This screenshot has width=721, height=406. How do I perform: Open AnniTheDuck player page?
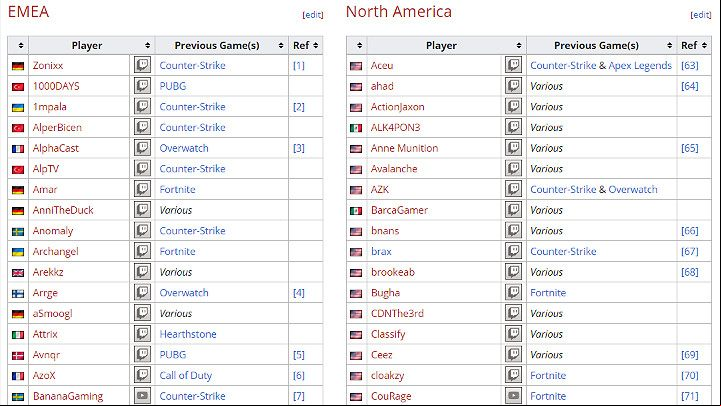63,210
